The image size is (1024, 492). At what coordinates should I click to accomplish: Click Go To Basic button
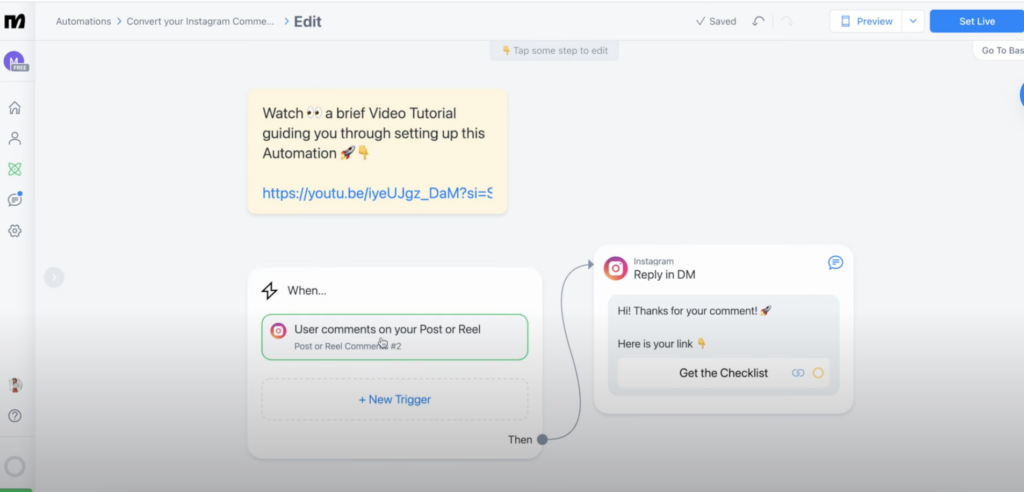click(x=999, y=50)
